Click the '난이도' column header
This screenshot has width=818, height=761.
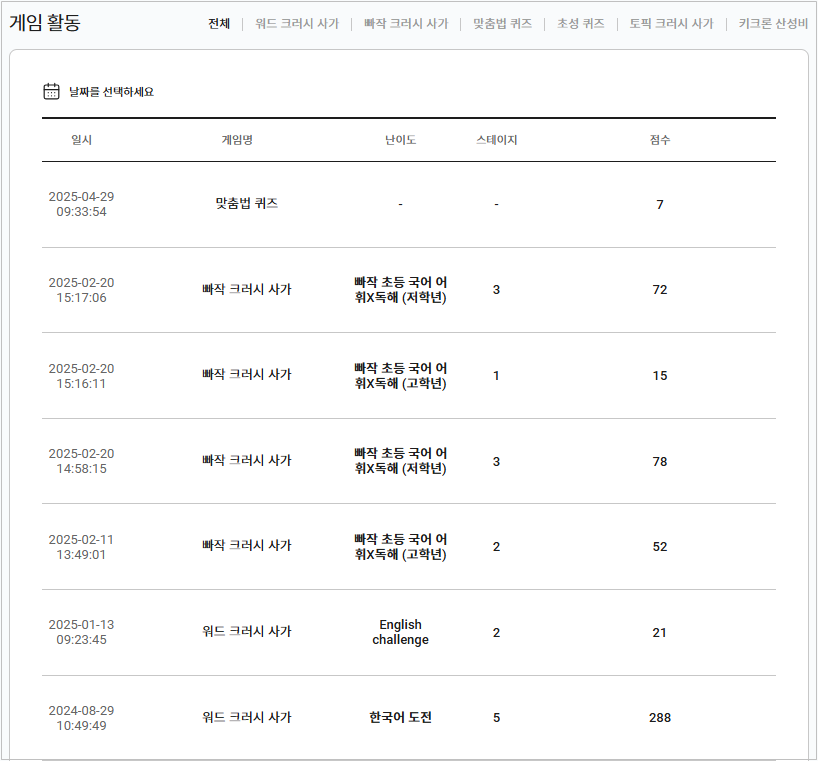pyautogui.click(x=400, y=140)
